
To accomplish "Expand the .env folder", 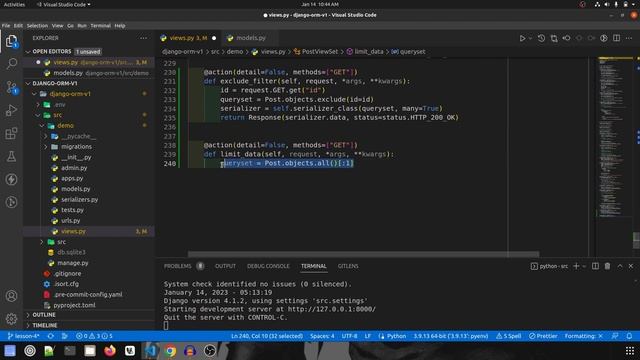I will point(90,104).
